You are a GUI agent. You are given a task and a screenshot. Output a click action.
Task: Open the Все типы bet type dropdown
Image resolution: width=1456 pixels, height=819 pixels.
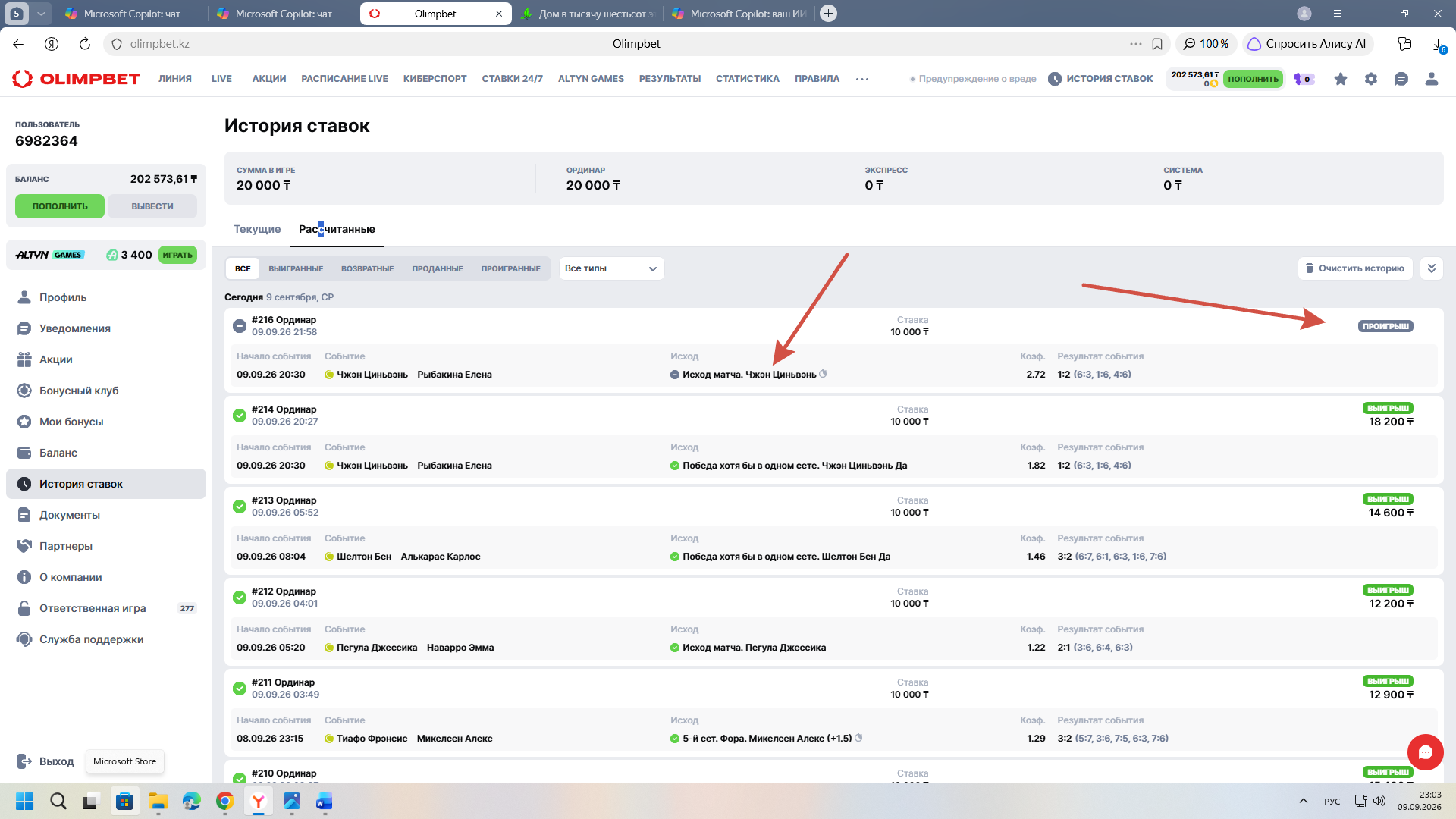[611, 268]
